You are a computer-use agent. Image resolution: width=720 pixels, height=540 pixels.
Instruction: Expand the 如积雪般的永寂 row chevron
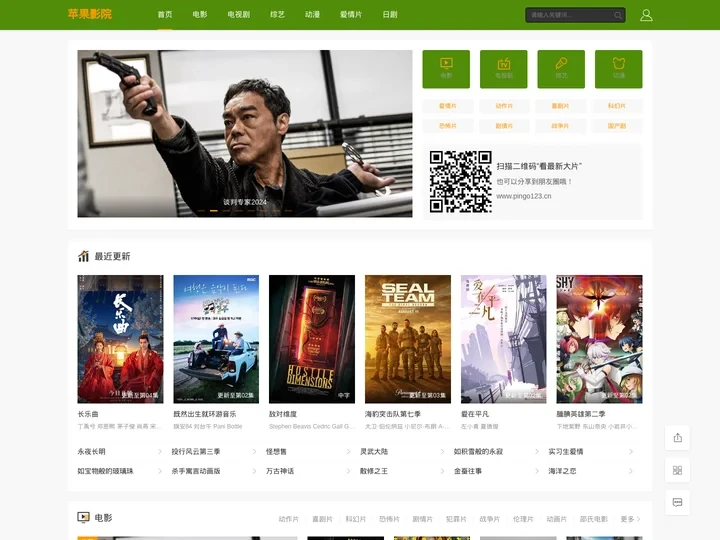[x=536, y=452]
